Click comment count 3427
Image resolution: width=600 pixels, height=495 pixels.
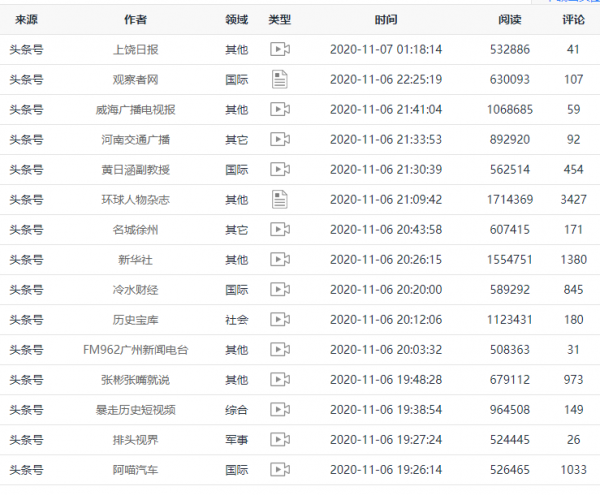(574, 200)
